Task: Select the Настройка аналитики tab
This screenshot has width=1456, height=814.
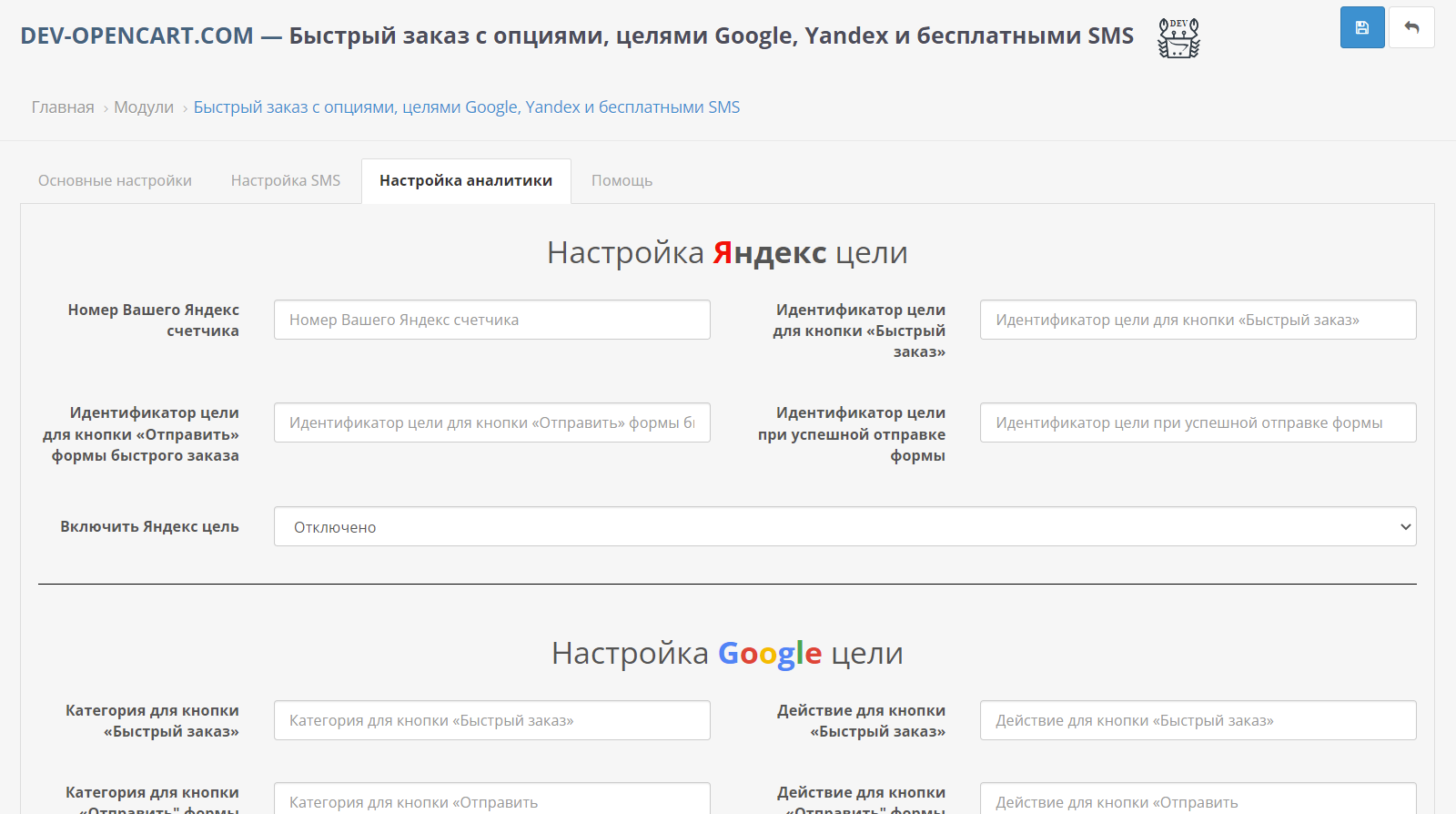Action: coord(466,180)
